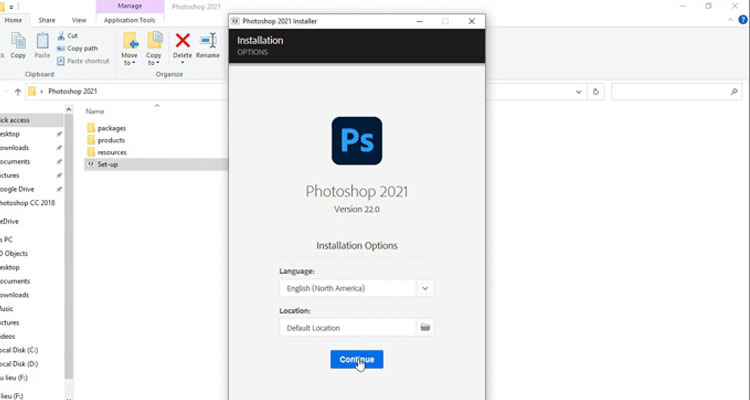Click the Default Location field
Screen dimensions: 750x400
click(x=348, y=328)
